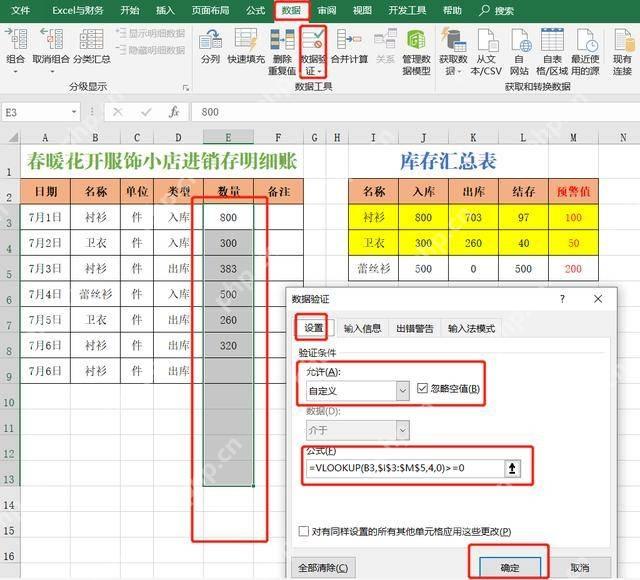Open 获取数据 Get Data

453,51
